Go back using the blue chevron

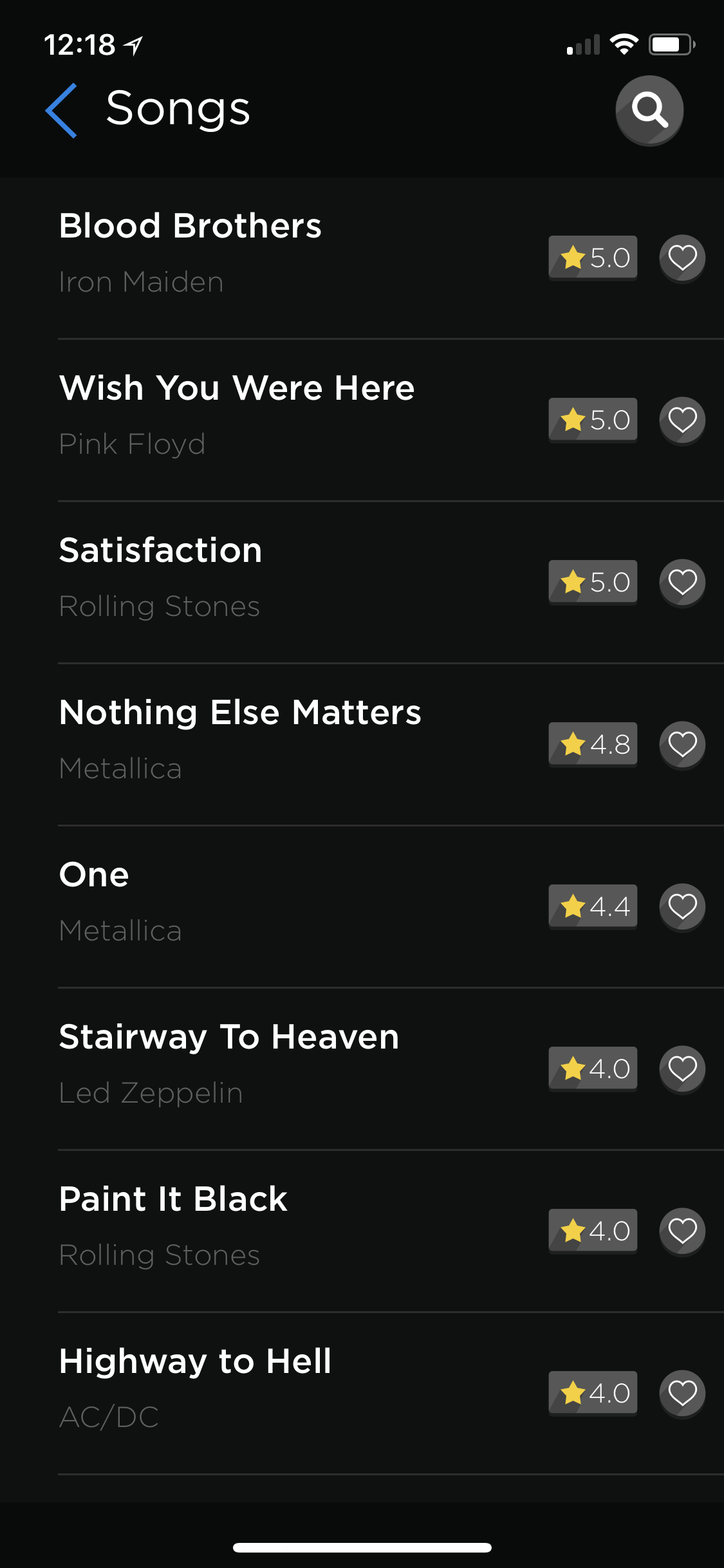pyautogui.click(x=62, y=110)
